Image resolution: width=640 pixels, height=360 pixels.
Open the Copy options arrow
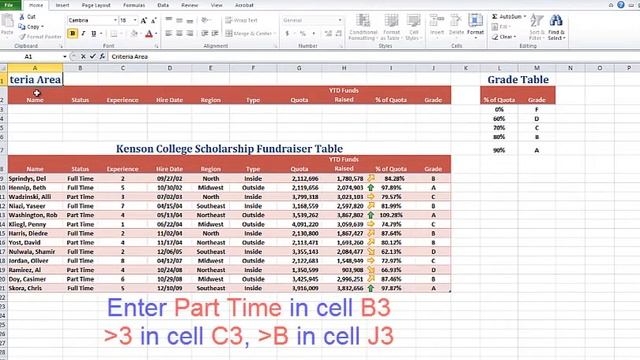[x=42, y=27]
